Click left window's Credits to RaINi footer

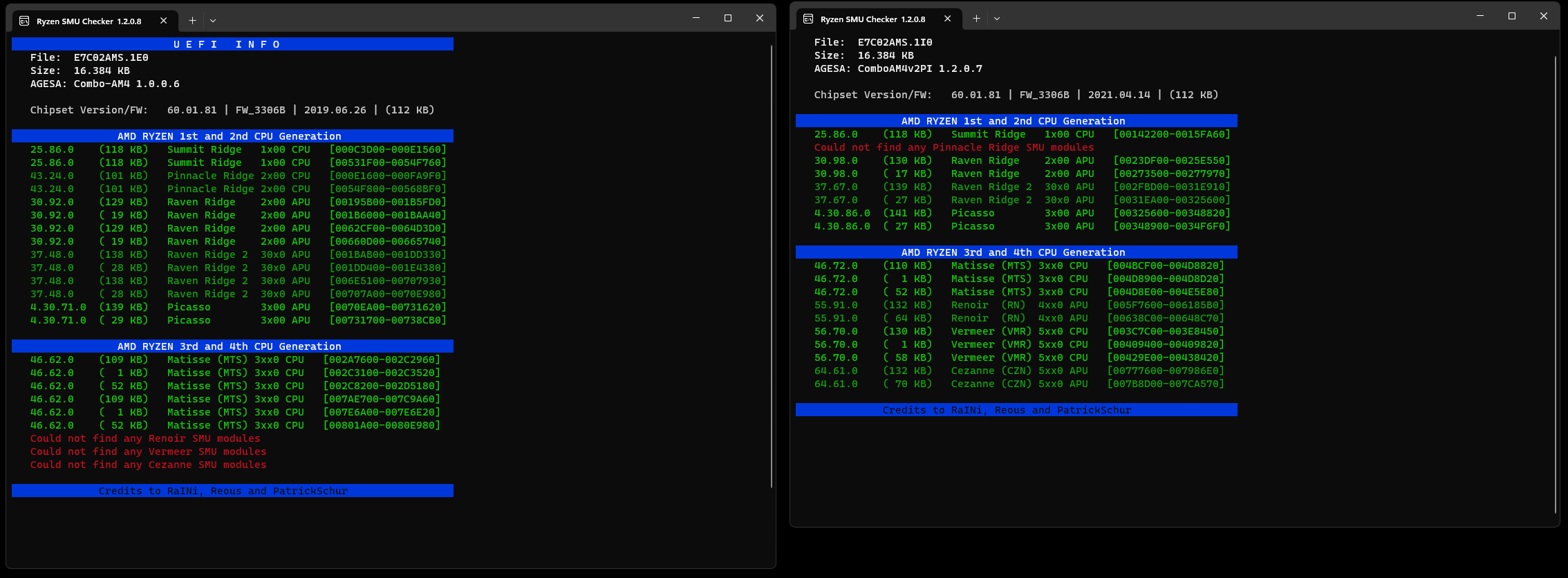[232, 491]
